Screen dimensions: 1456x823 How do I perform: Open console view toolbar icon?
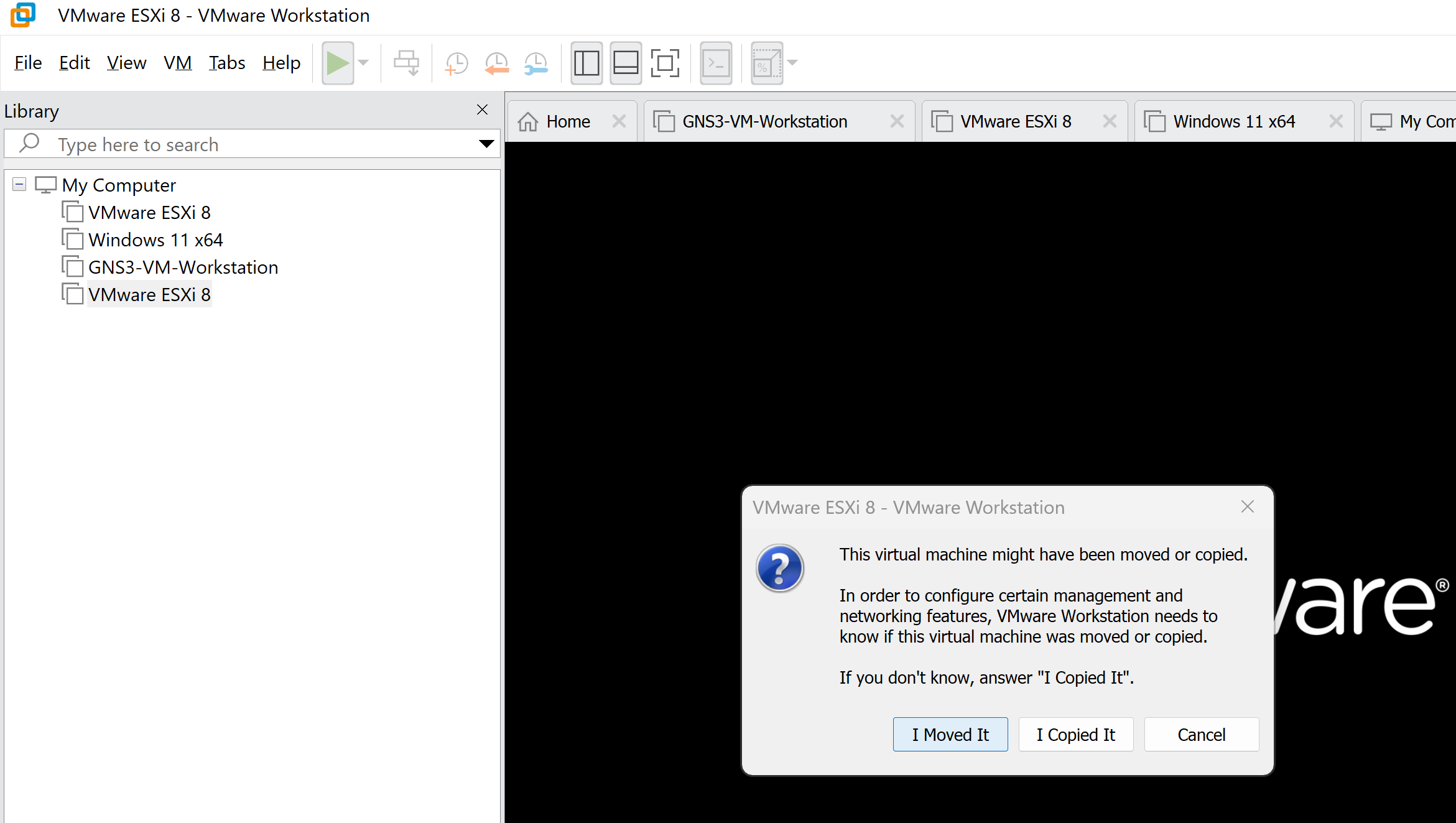[x=716, y=63]
